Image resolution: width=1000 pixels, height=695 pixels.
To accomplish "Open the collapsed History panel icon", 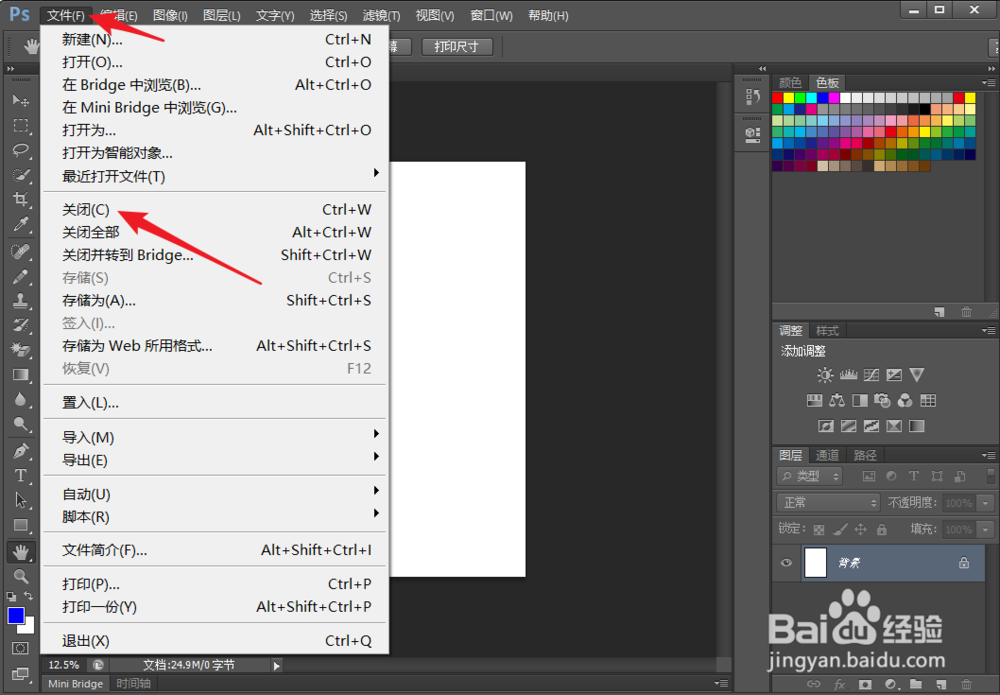I will pyautogui.click(x=753, y=97).
